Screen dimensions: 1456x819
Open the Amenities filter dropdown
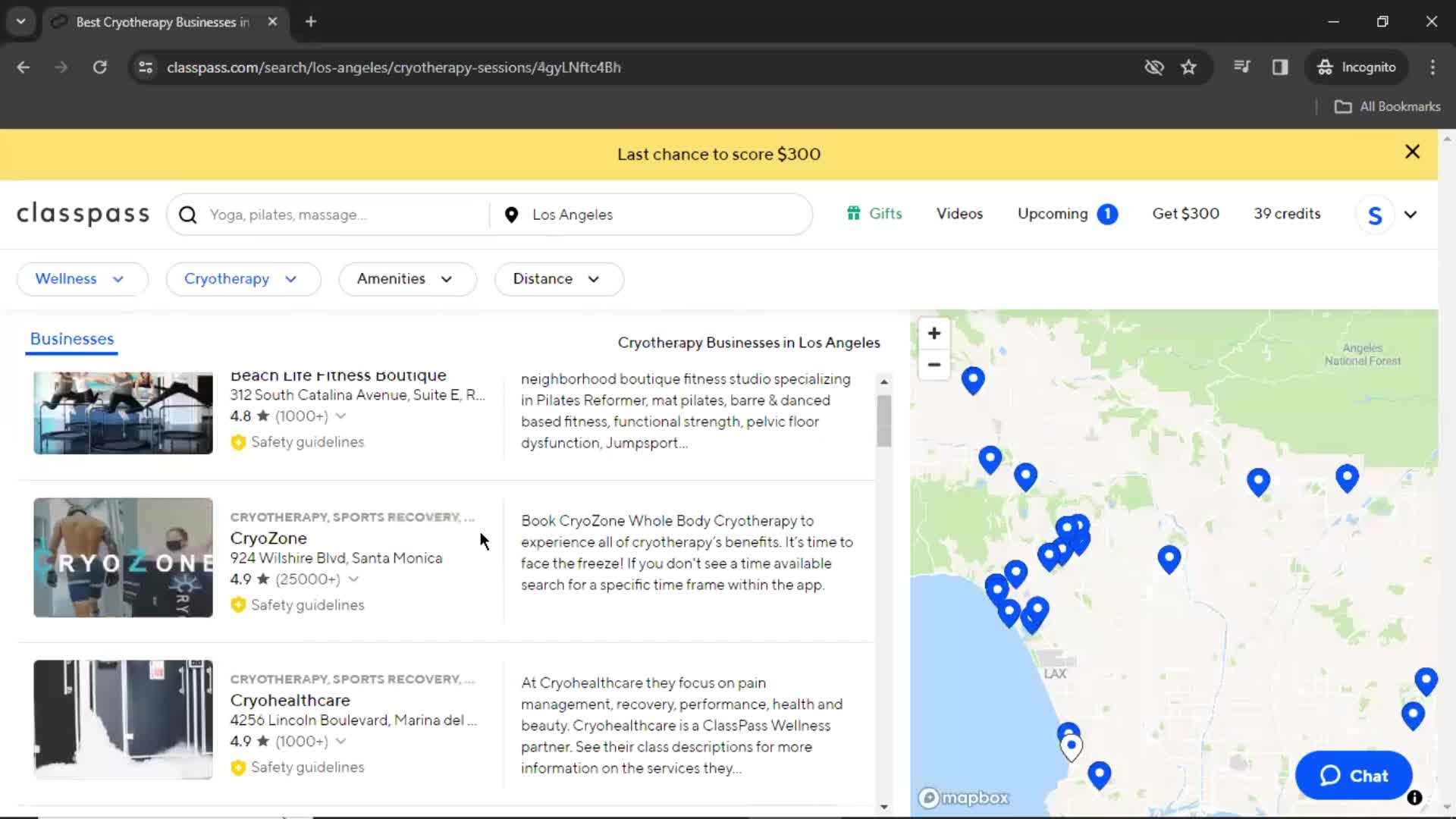[x=407, y=279]
